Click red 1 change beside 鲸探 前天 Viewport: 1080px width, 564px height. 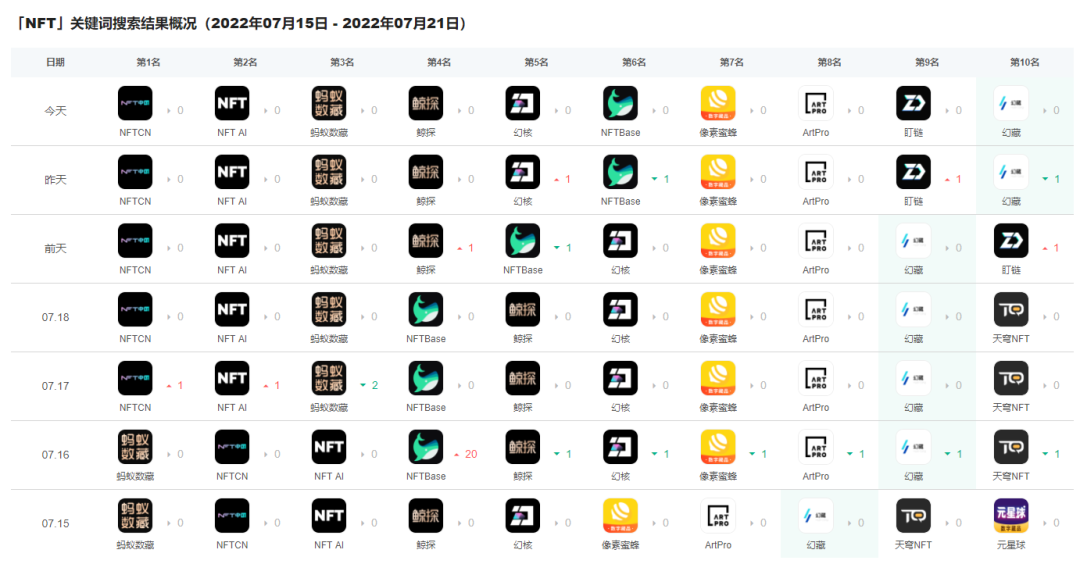pos(471,248)
